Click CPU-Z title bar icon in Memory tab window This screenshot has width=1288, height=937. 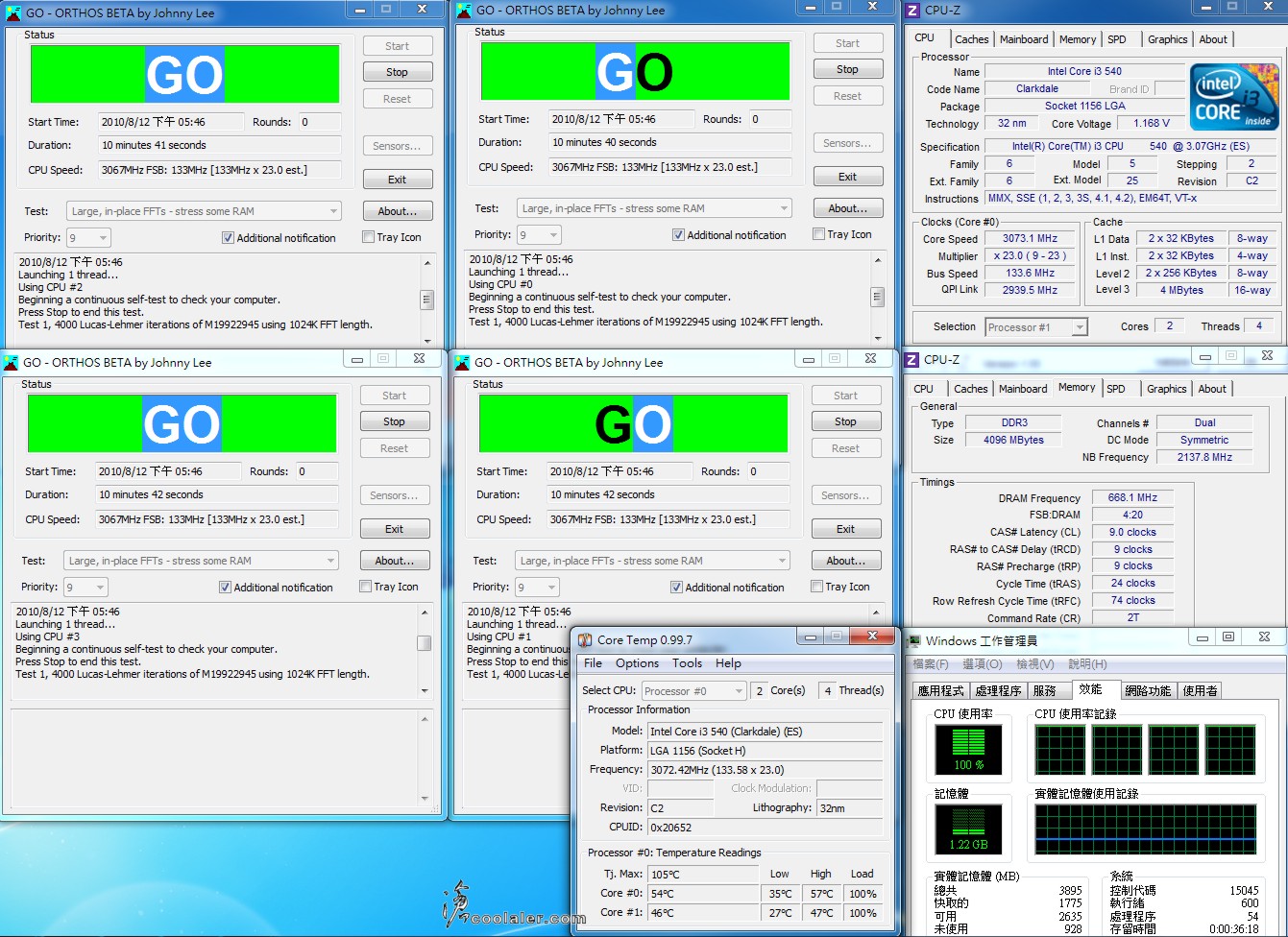tap(912, 360)
